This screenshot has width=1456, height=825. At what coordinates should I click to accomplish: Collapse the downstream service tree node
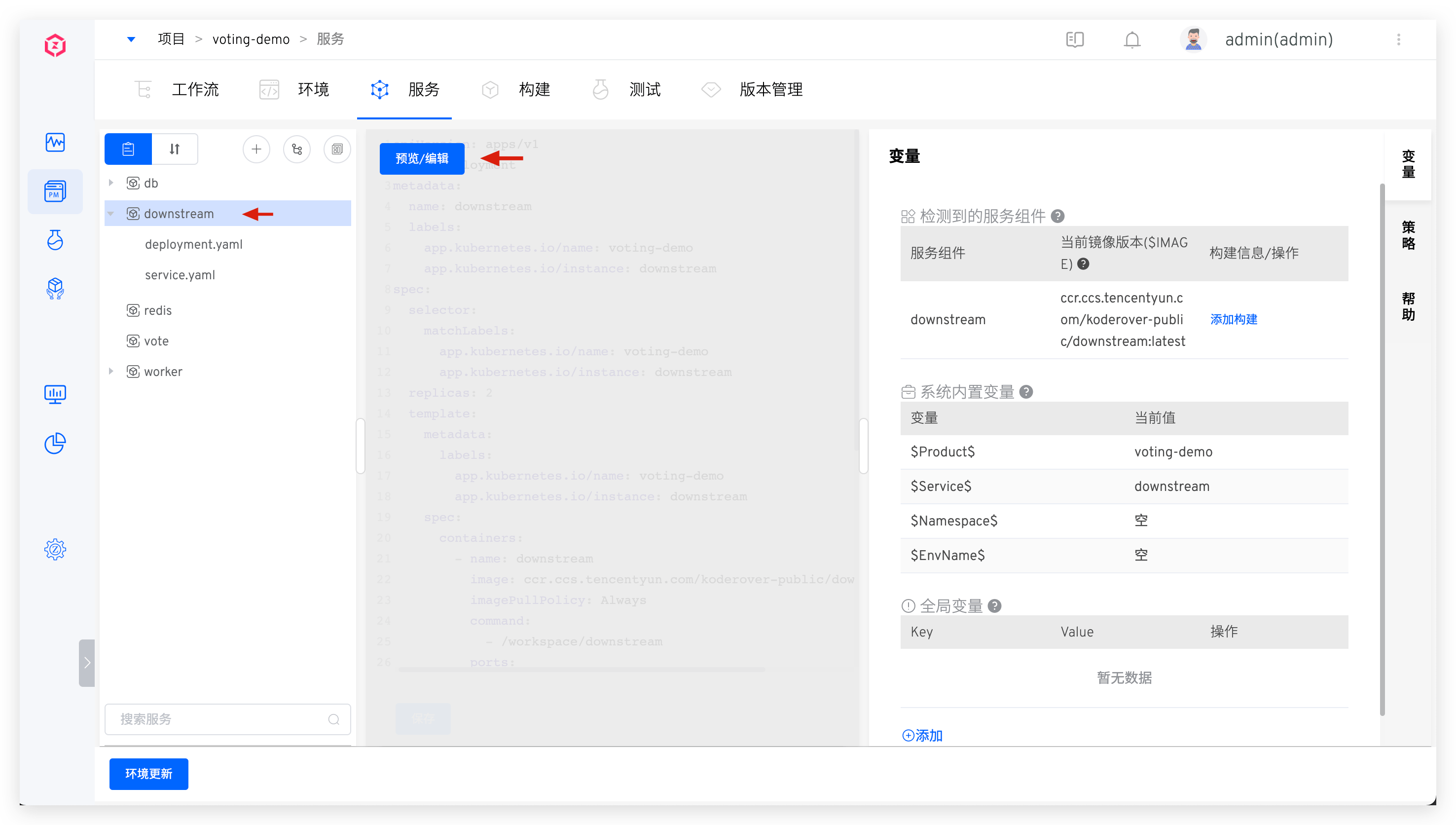tap(111, 214)
